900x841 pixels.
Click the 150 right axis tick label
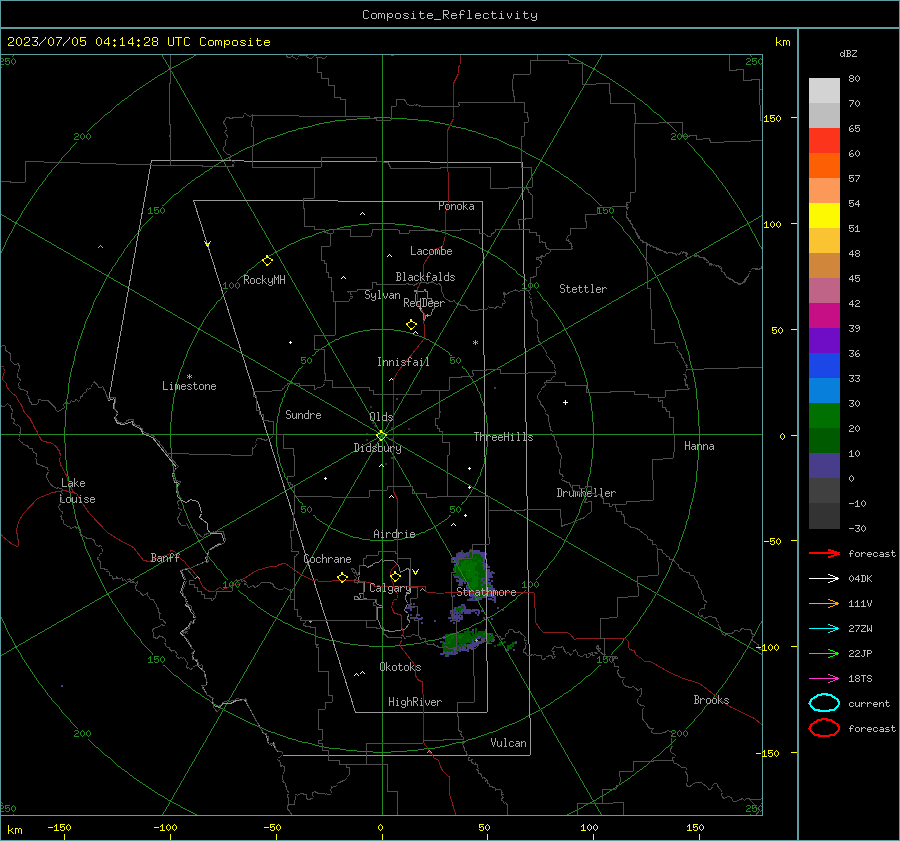773,118
